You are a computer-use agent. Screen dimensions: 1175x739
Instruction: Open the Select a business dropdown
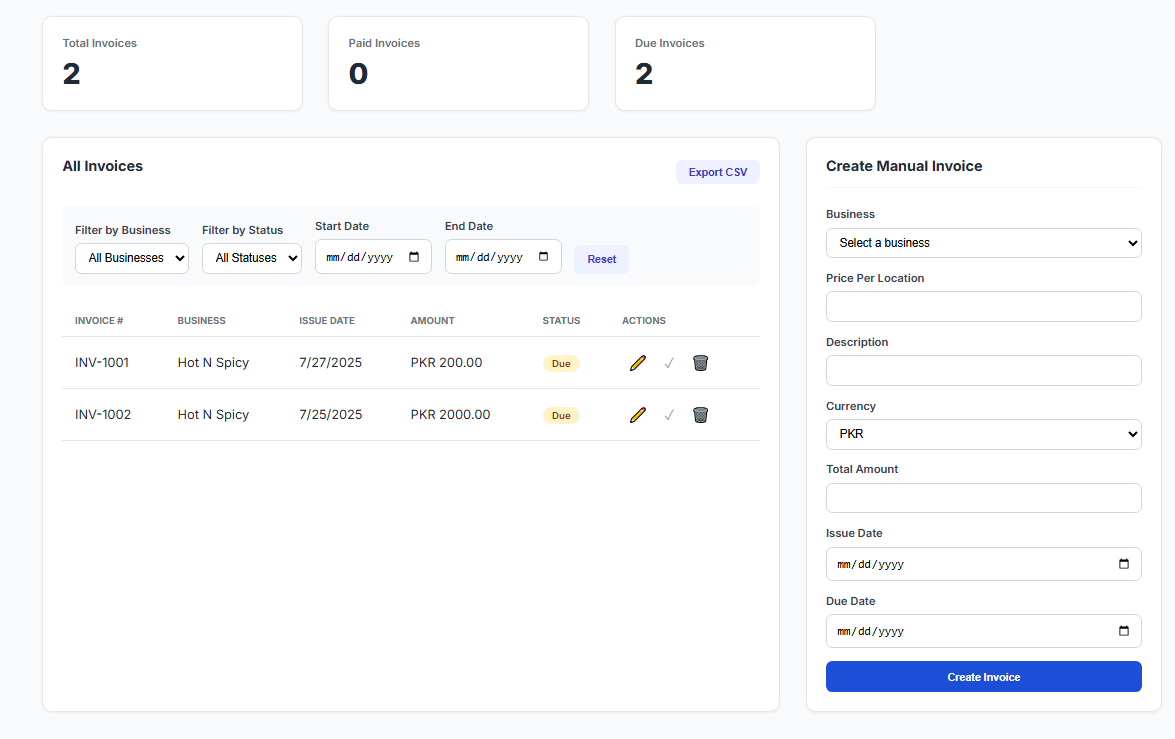click(x=983, y=243)
